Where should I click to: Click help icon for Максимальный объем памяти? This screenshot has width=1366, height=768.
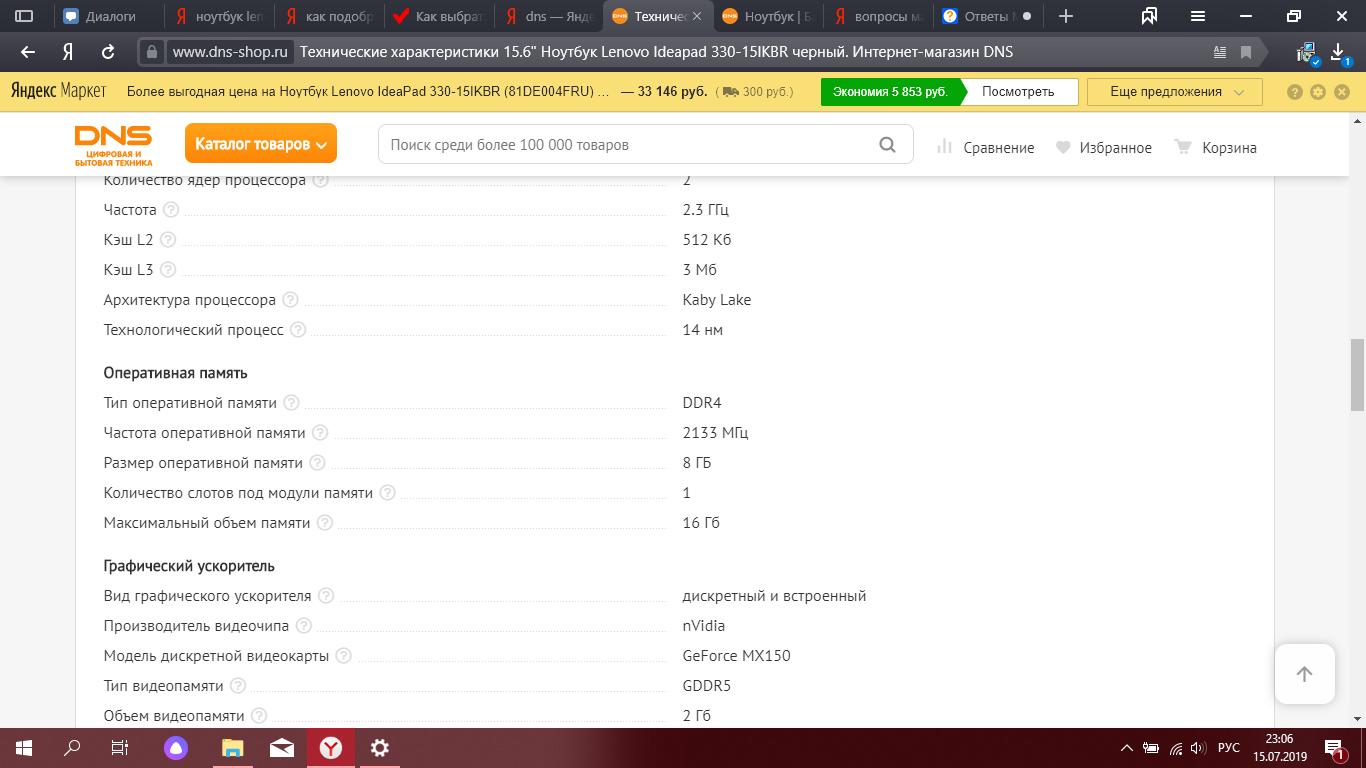(325, 523)
